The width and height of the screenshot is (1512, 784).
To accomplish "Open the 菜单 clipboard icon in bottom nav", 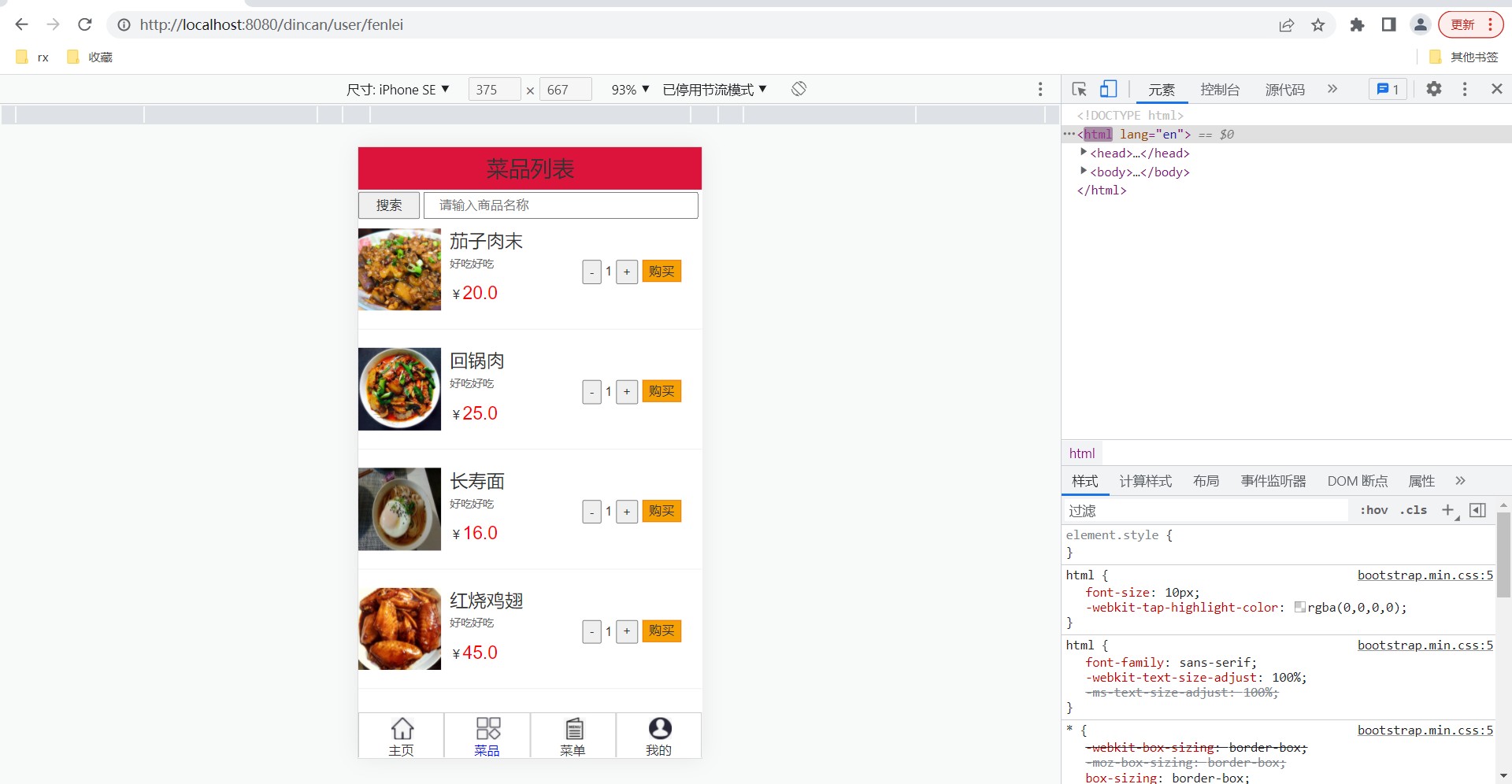I will click(x=575, y=729).
